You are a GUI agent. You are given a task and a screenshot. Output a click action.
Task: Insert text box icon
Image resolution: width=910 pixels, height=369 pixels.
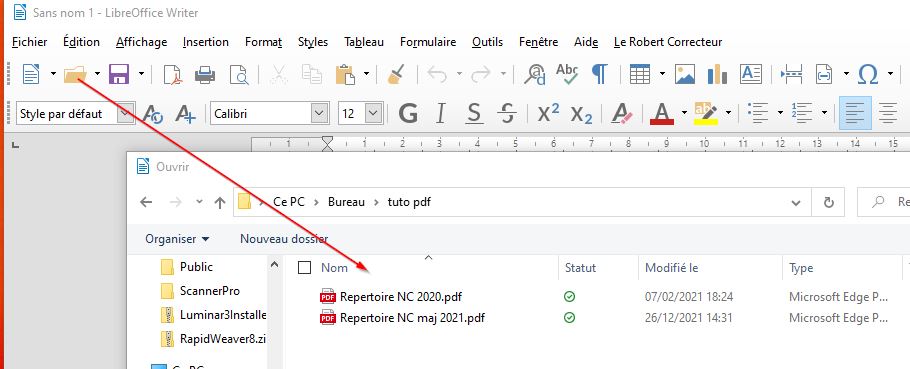point(751,74)
